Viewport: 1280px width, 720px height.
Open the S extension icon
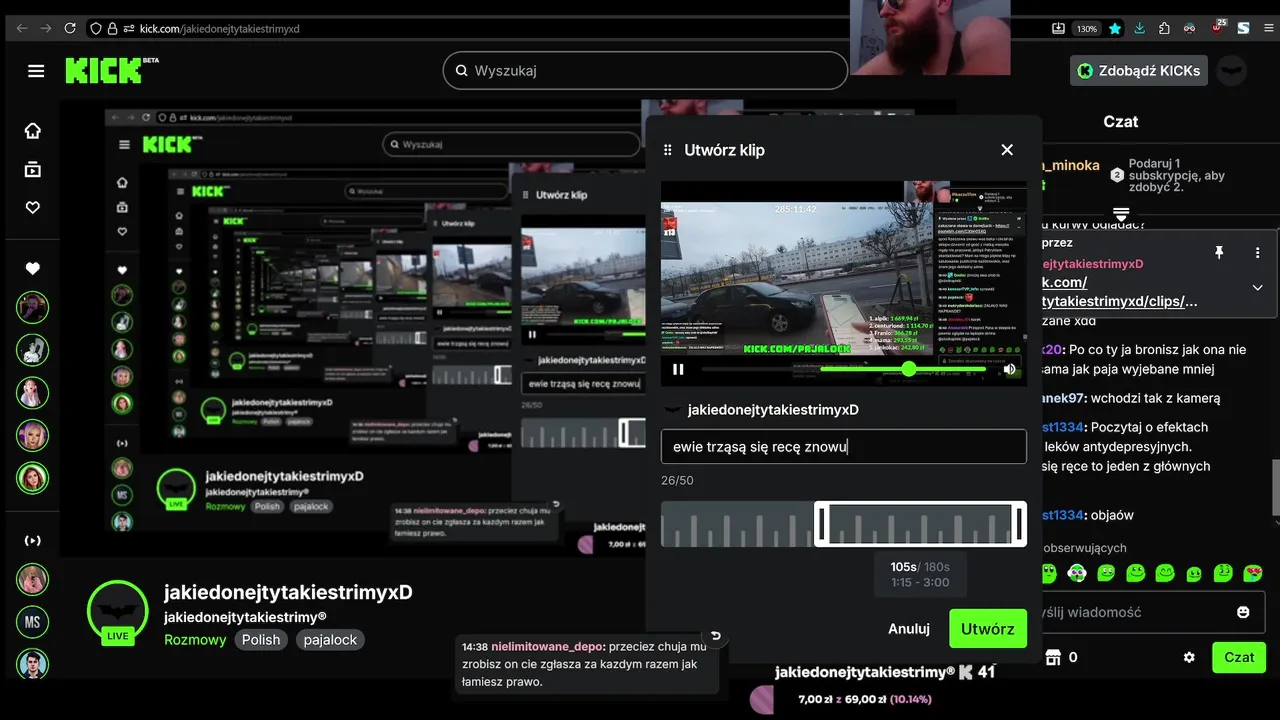click(1243, 28)
